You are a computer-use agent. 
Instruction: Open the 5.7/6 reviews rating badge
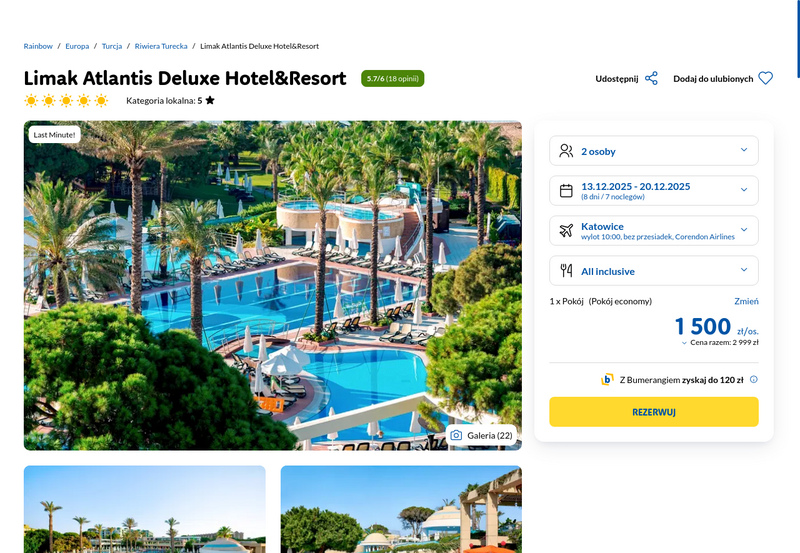point(392,79)
